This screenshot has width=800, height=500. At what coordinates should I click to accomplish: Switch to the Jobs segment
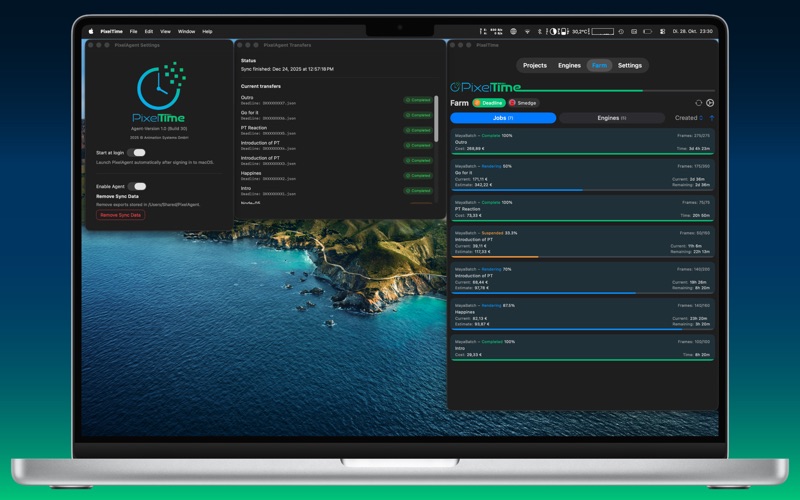(503, 118)
